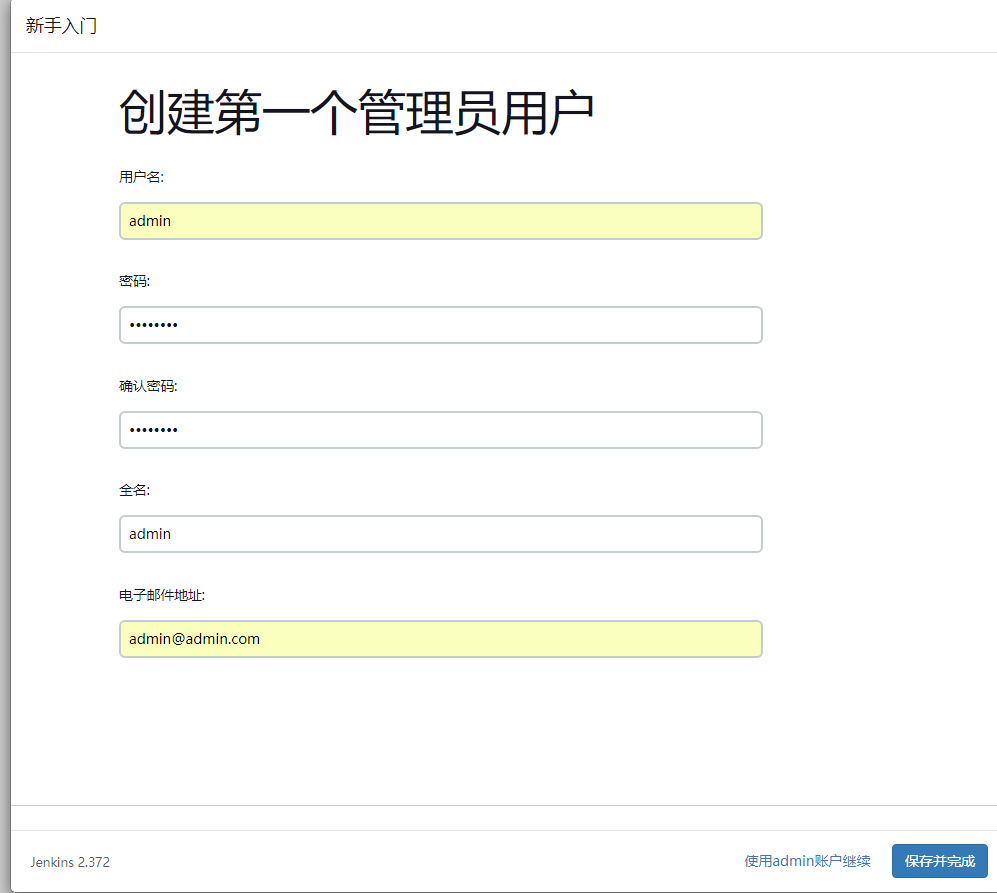This screenshot has height=893, width=997.
Task: Click the 确认密码: field label
Action: tap(148, 386)
